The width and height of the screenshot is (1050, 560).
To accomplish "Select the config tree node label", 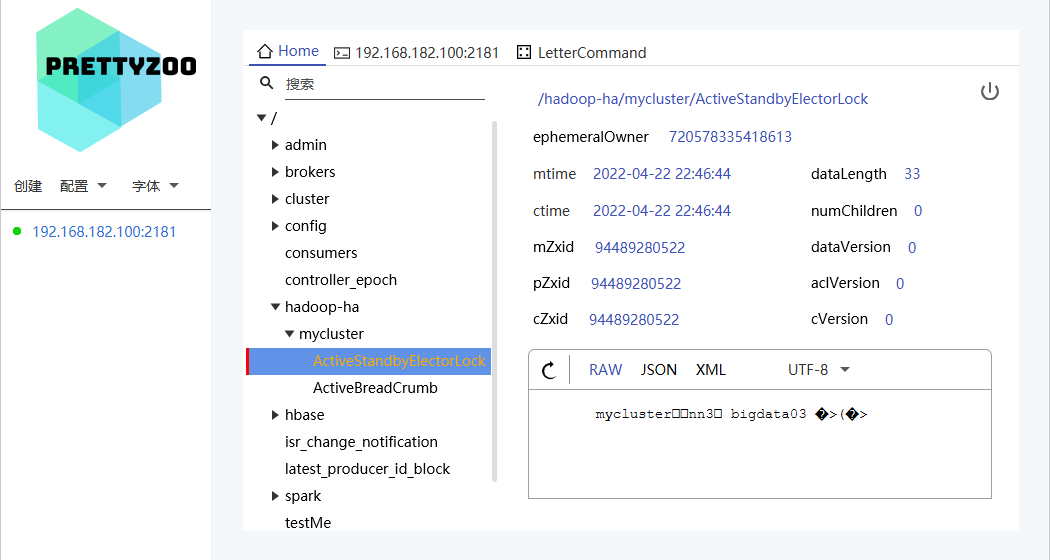I will [305, 226].
